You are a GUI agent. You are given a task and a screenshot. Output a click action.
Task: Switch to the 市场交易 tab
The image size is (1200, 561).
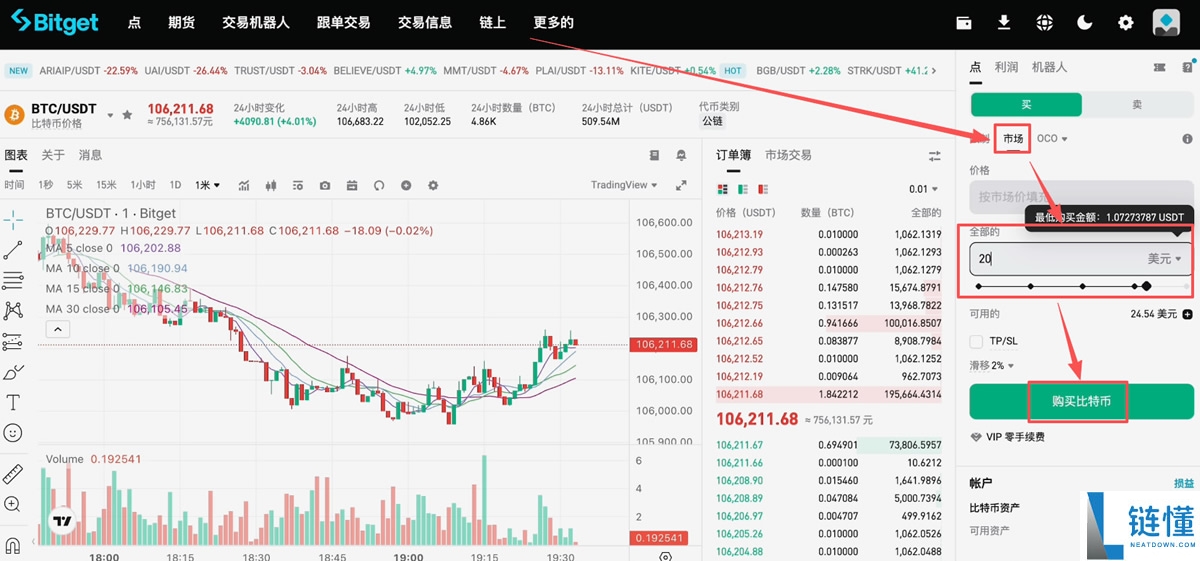point(788,155)
